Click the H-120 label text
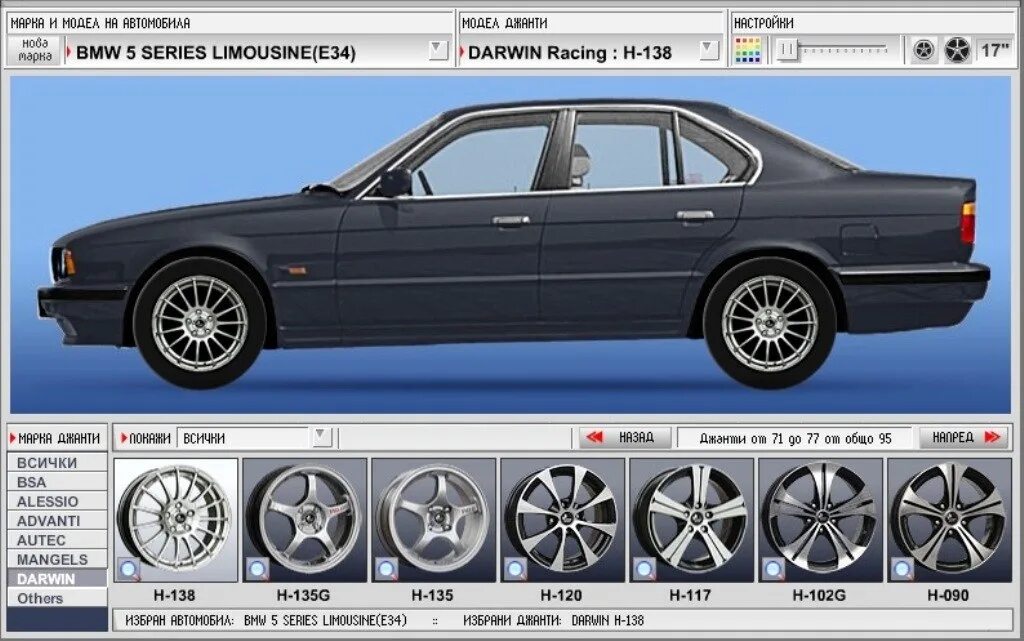The image size is (1024, 641). (x=561, y=595)
